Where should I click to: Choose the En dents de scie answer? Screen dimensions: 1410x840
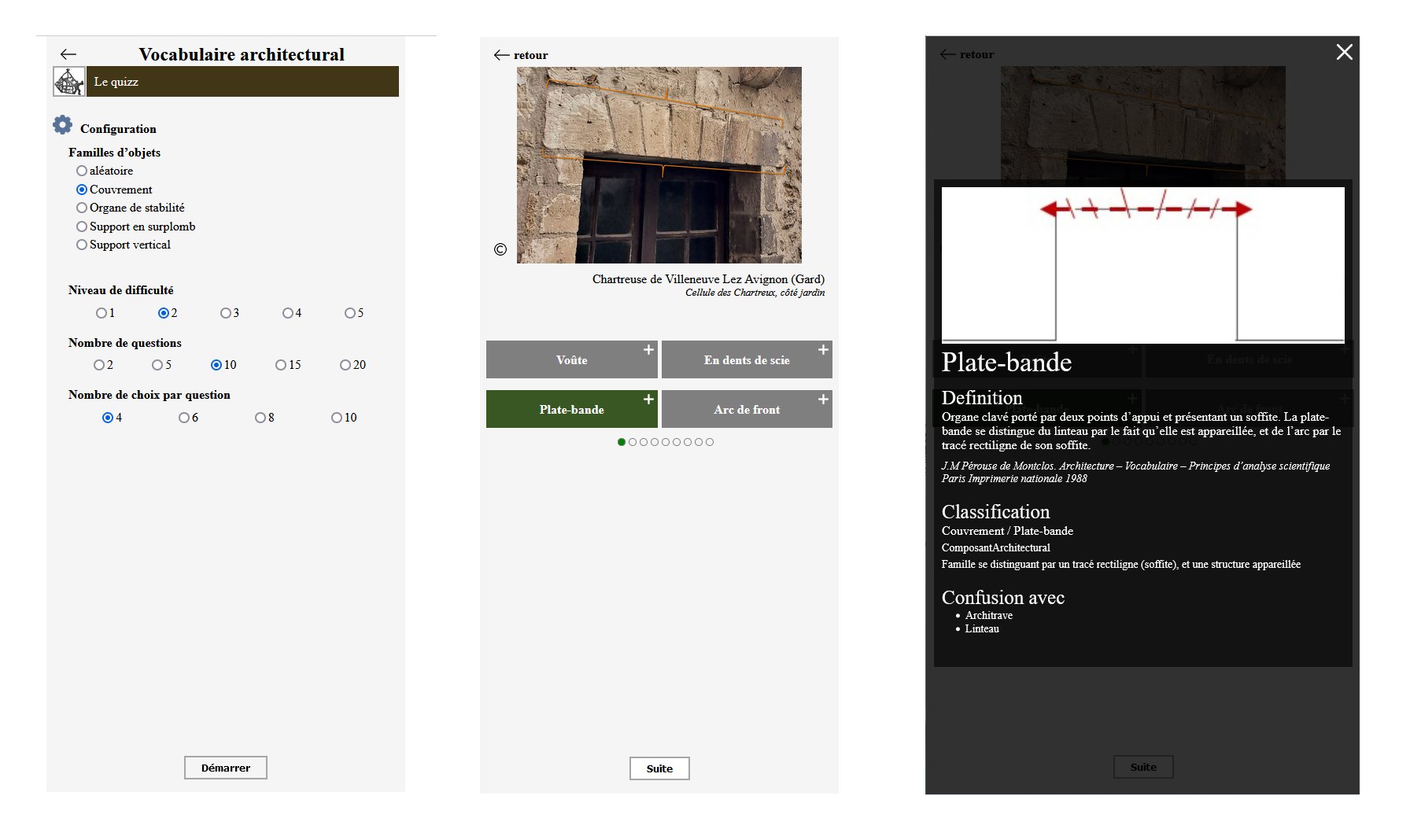747,359
